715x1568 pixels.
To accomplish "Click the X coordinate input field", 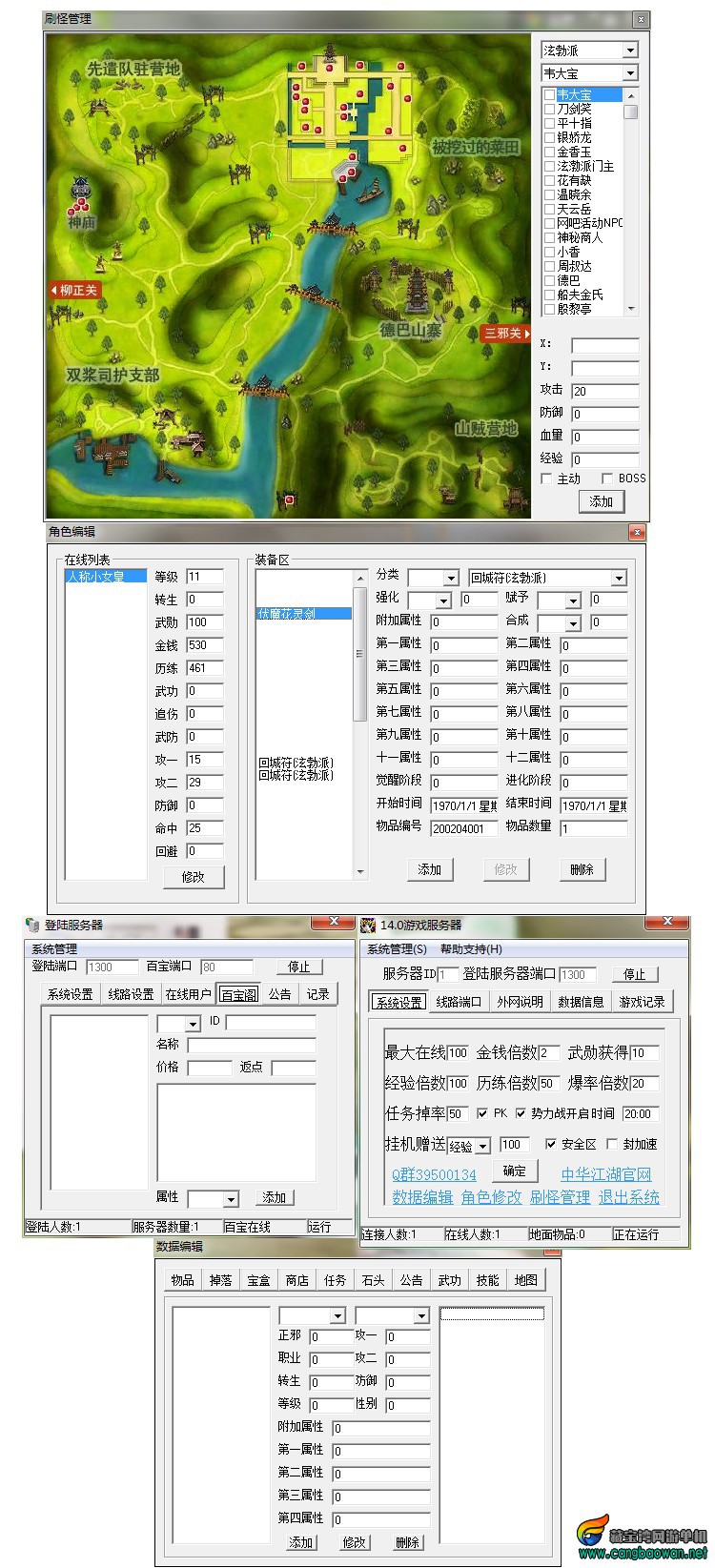I will click(x=604, y=345).
